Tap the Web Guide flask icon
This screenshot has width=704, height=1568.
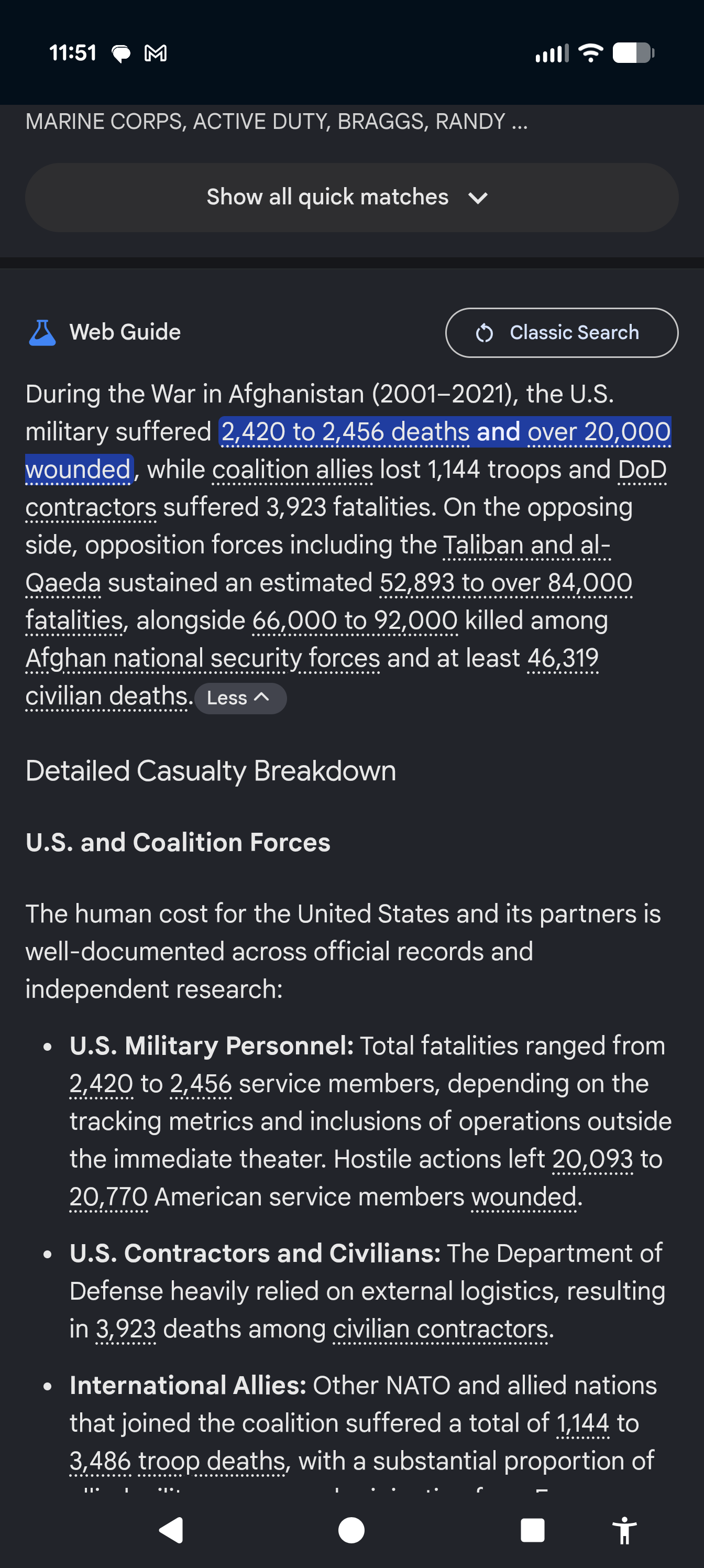click(x=42, y=333)
